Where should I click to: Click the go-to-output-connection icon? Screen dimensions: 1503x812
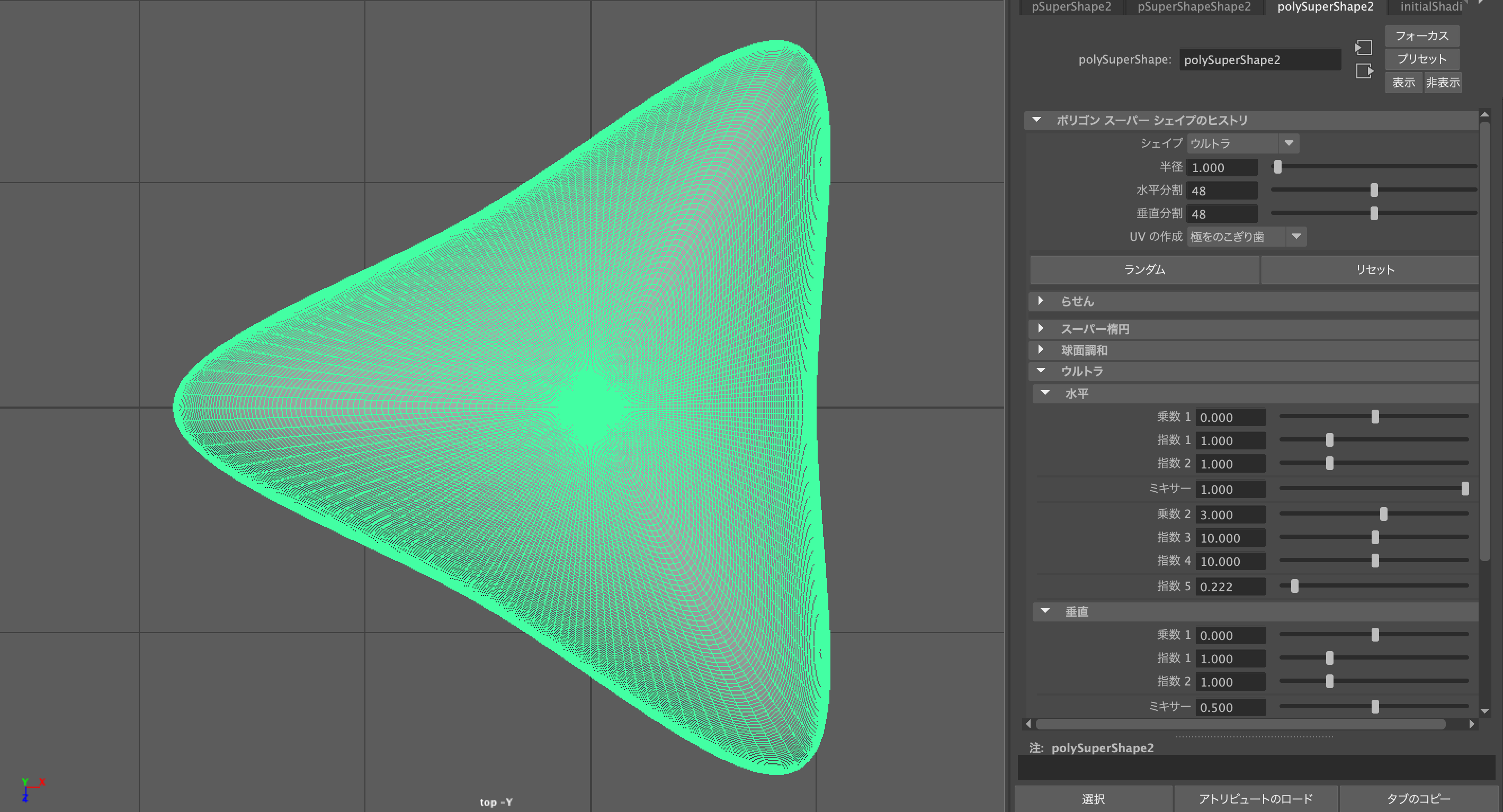1364,71
